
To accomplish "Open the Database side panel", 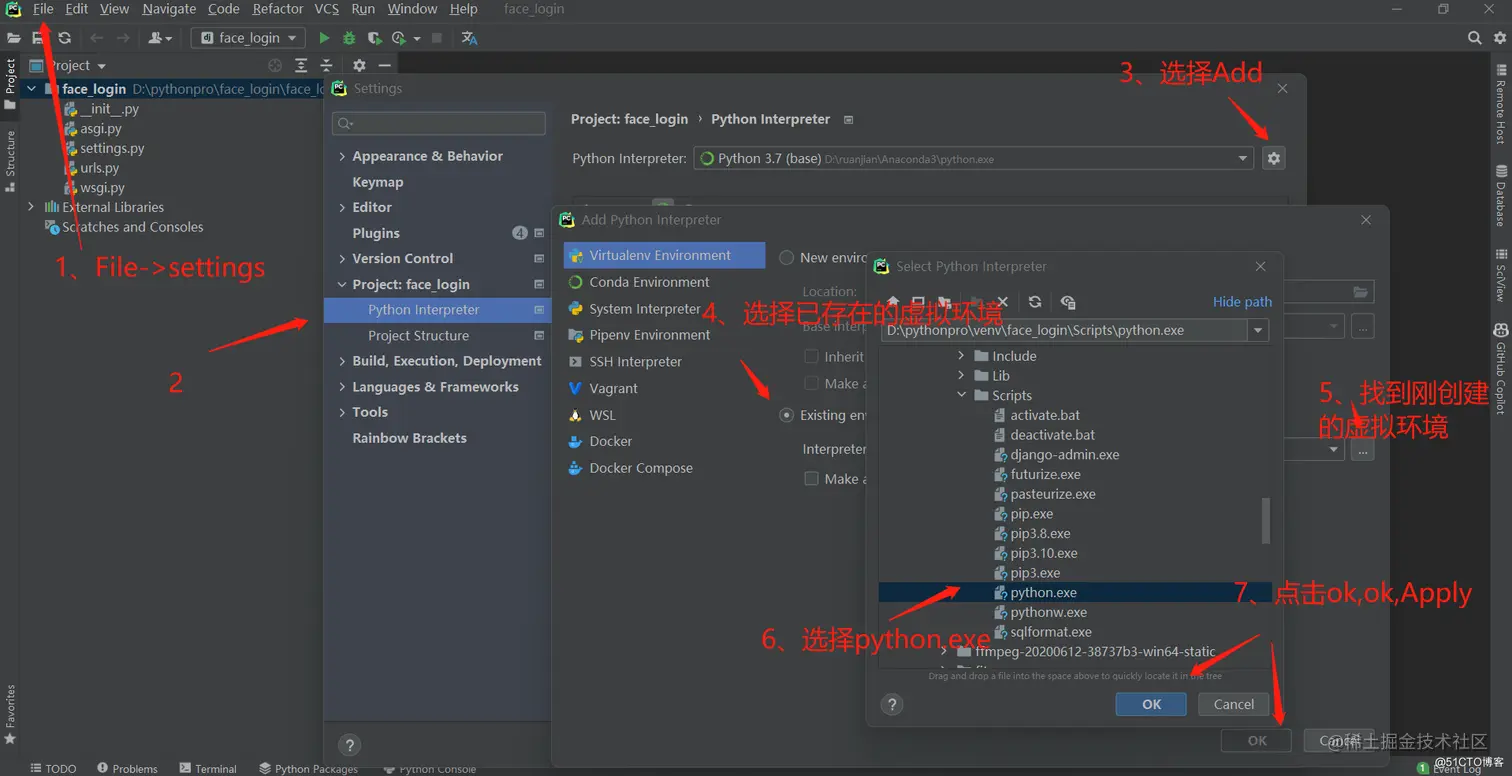I will click(1500, 195).
